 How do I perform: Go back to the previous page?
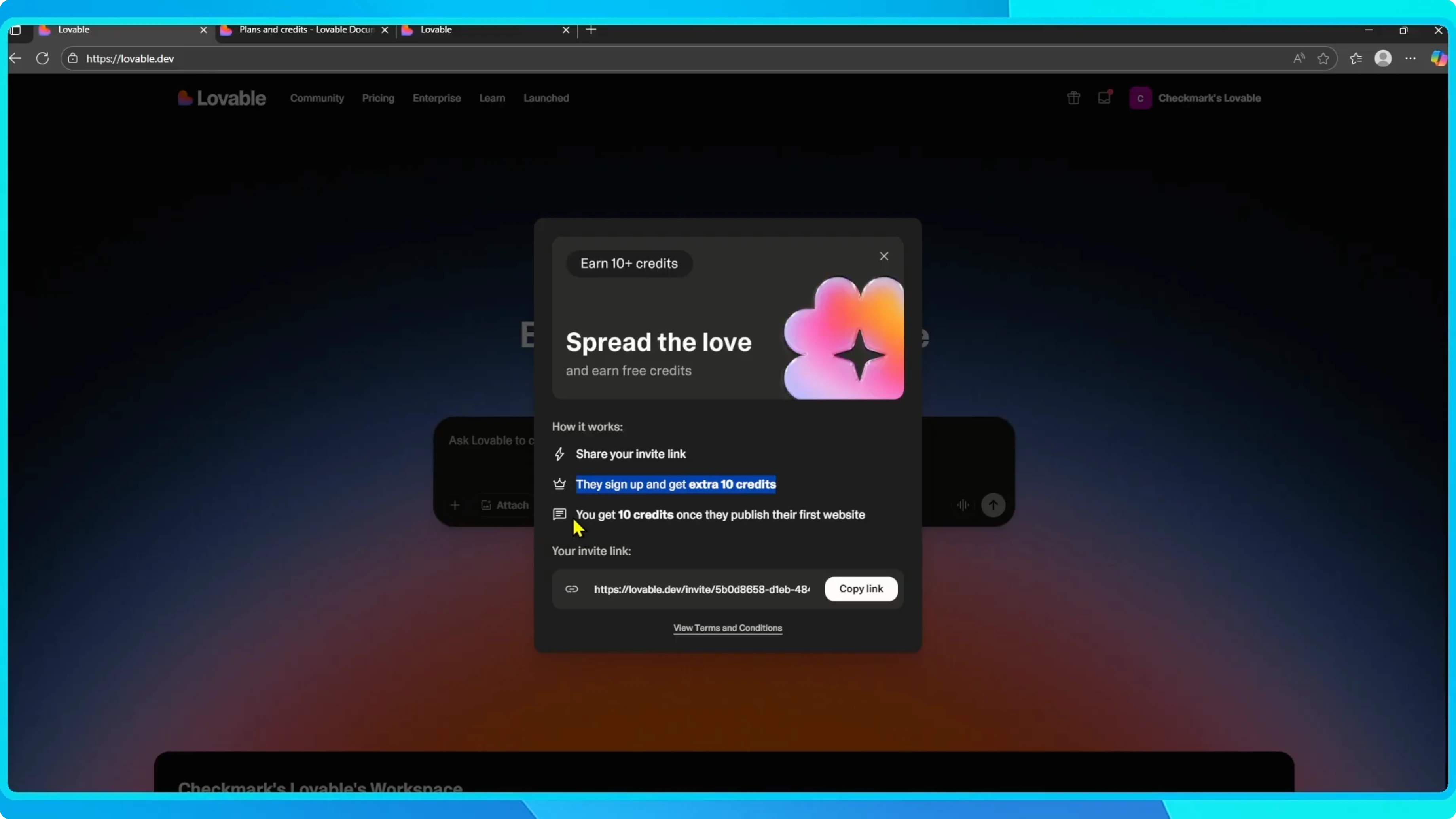tap(15, 58)
